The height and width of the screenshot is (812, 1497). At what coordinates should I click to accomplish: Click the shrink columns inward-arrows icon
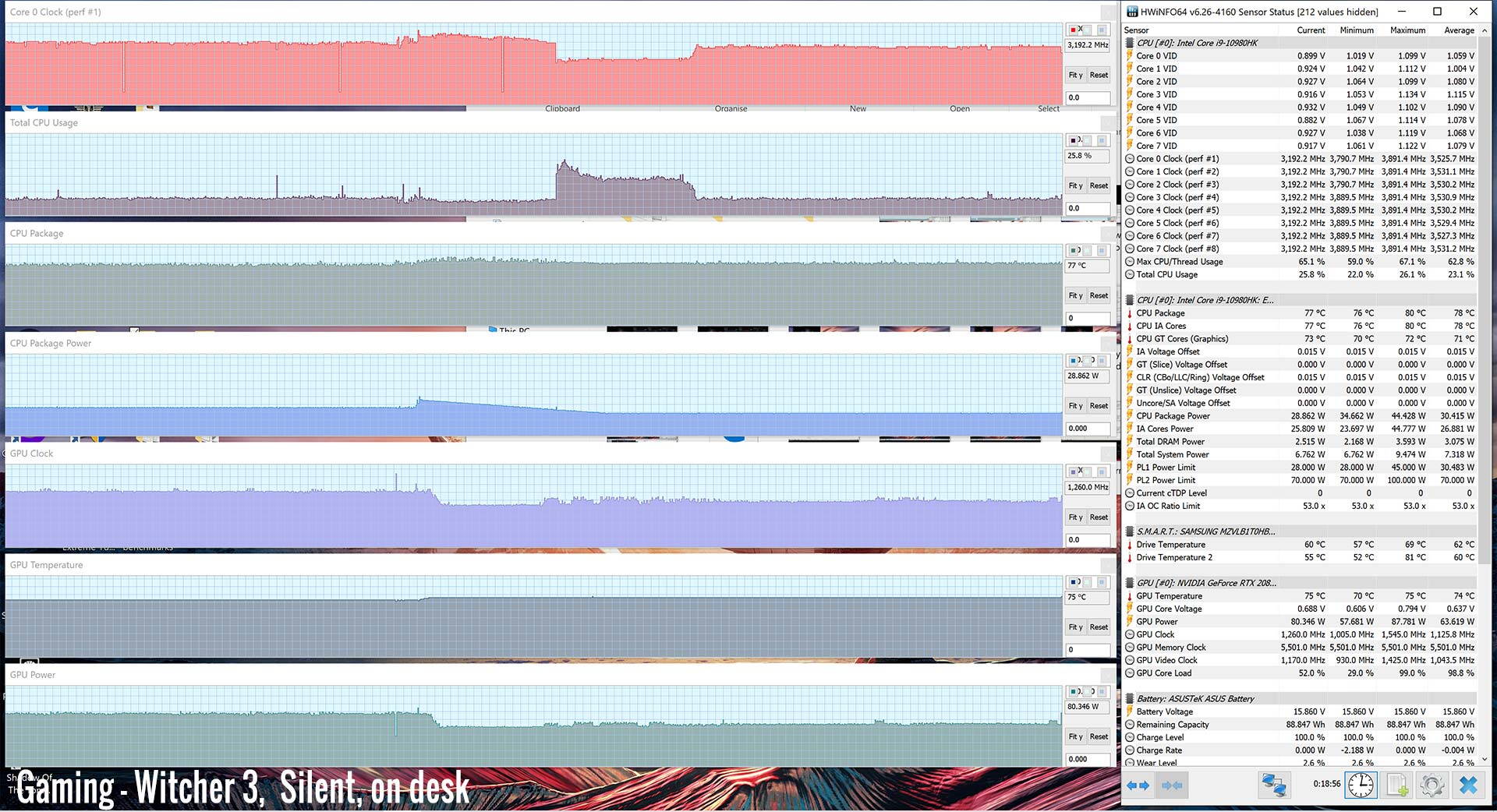click(1172, 786)
